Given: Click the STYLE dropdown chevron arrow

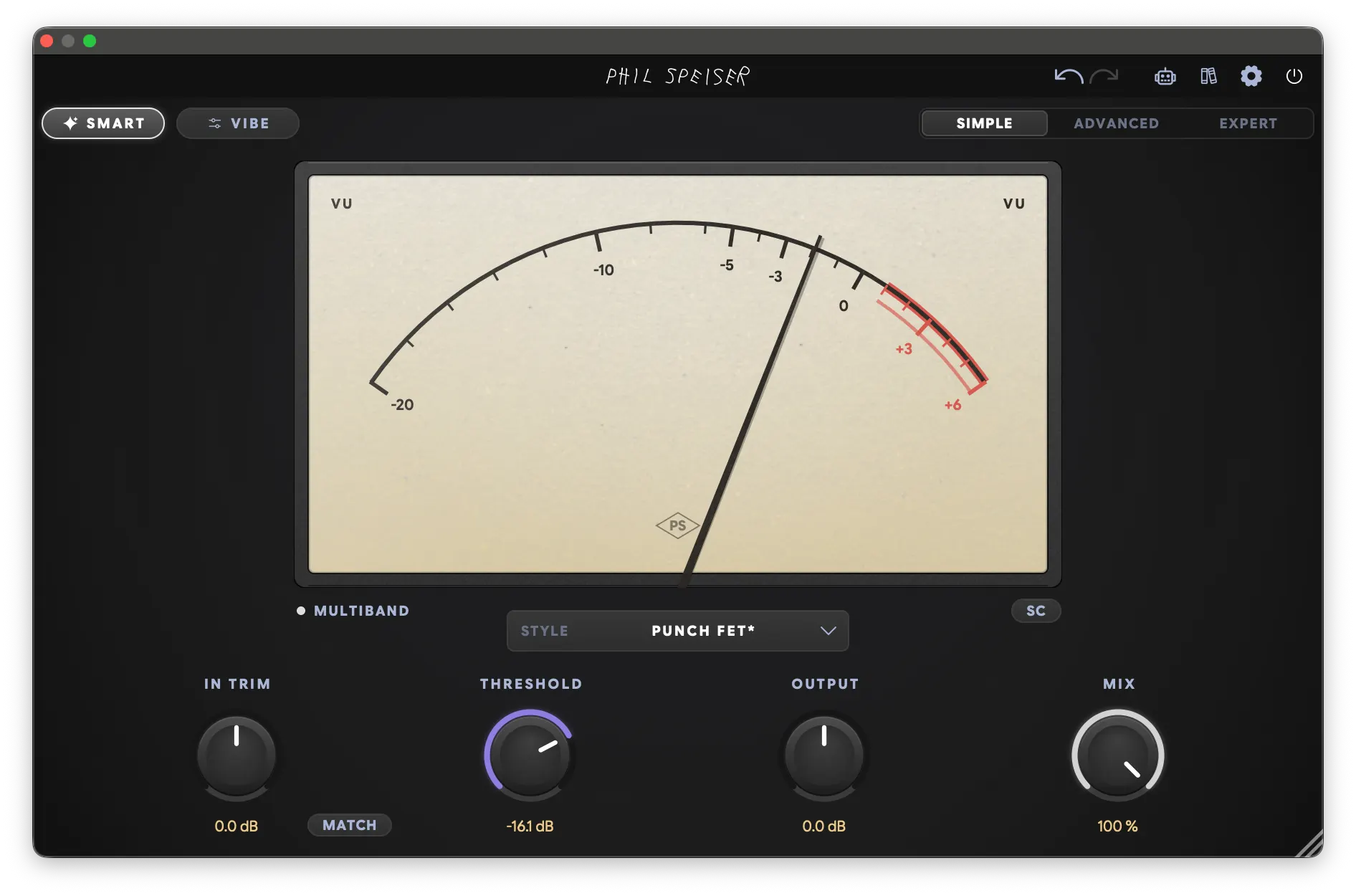Looking at the screenshot, I should [829, 631].
